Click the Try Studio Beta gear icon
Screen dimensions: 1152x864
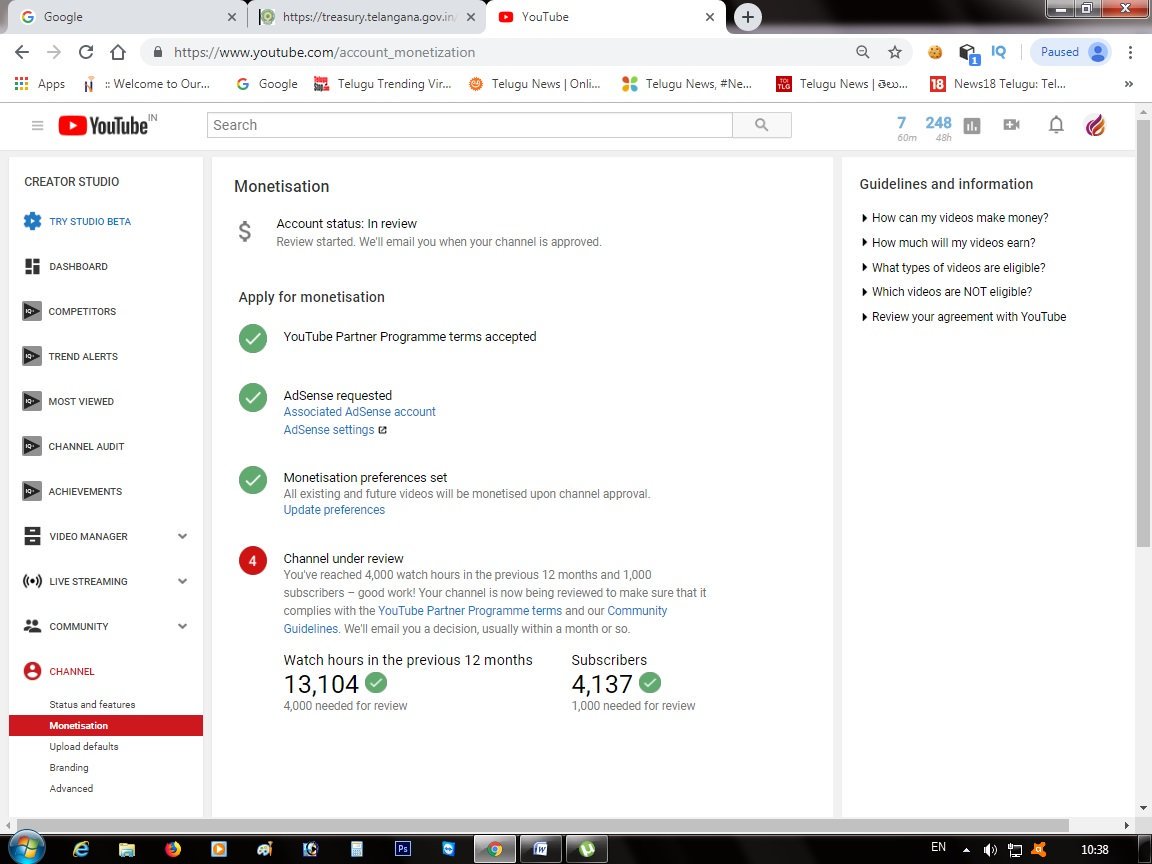point(32,221)
